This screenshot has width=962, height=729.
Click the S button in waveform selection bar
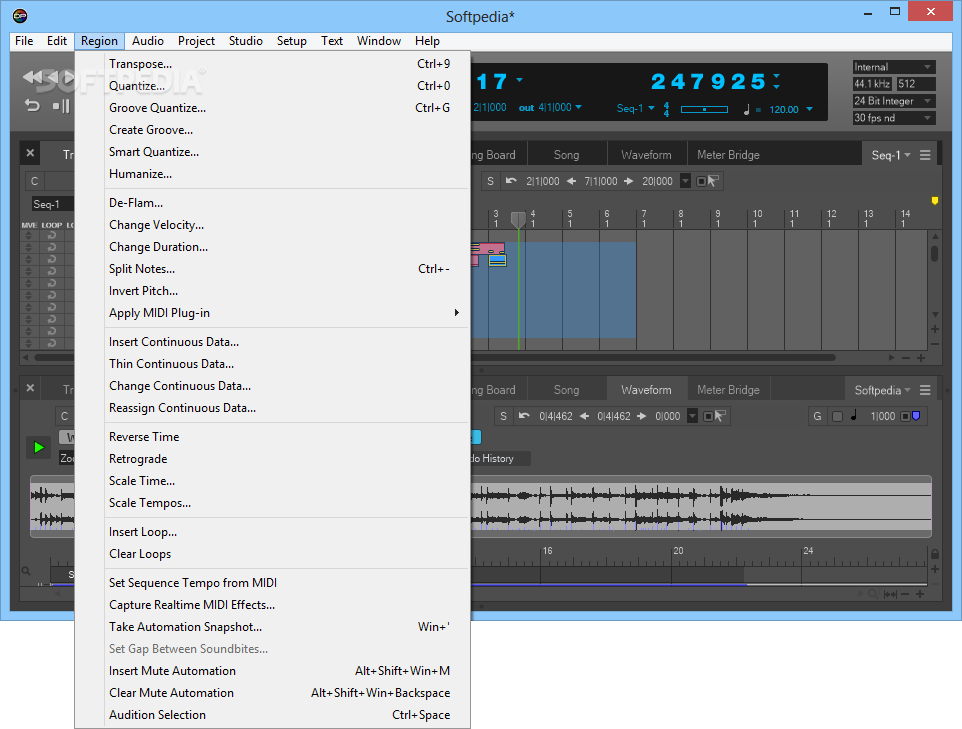click(x=504, y=416)
